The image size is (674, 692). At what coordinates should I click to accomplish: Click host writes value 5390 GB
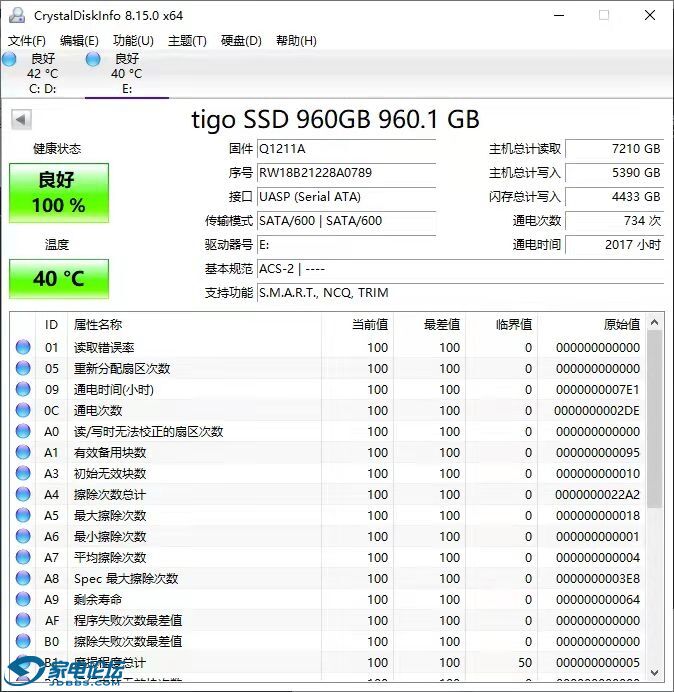(614, 173)
